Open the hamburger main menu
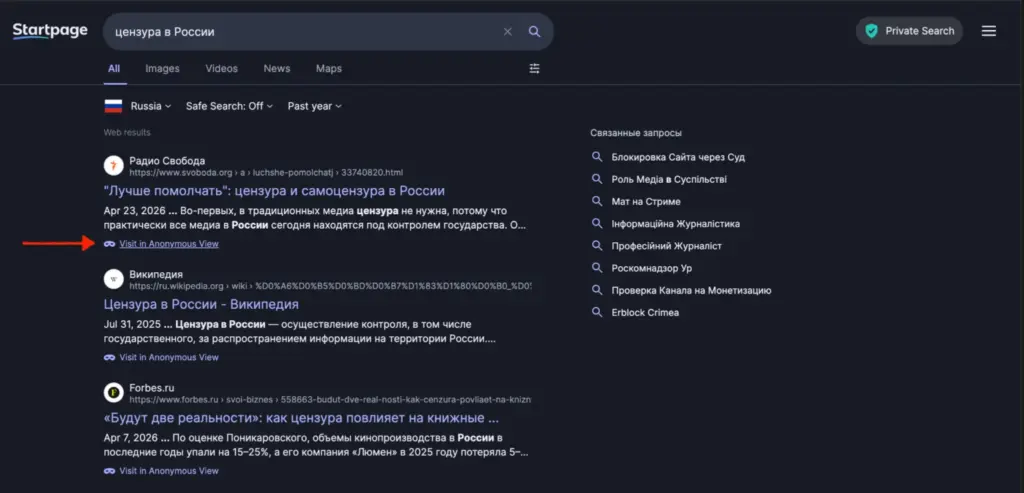 [989, 31]
